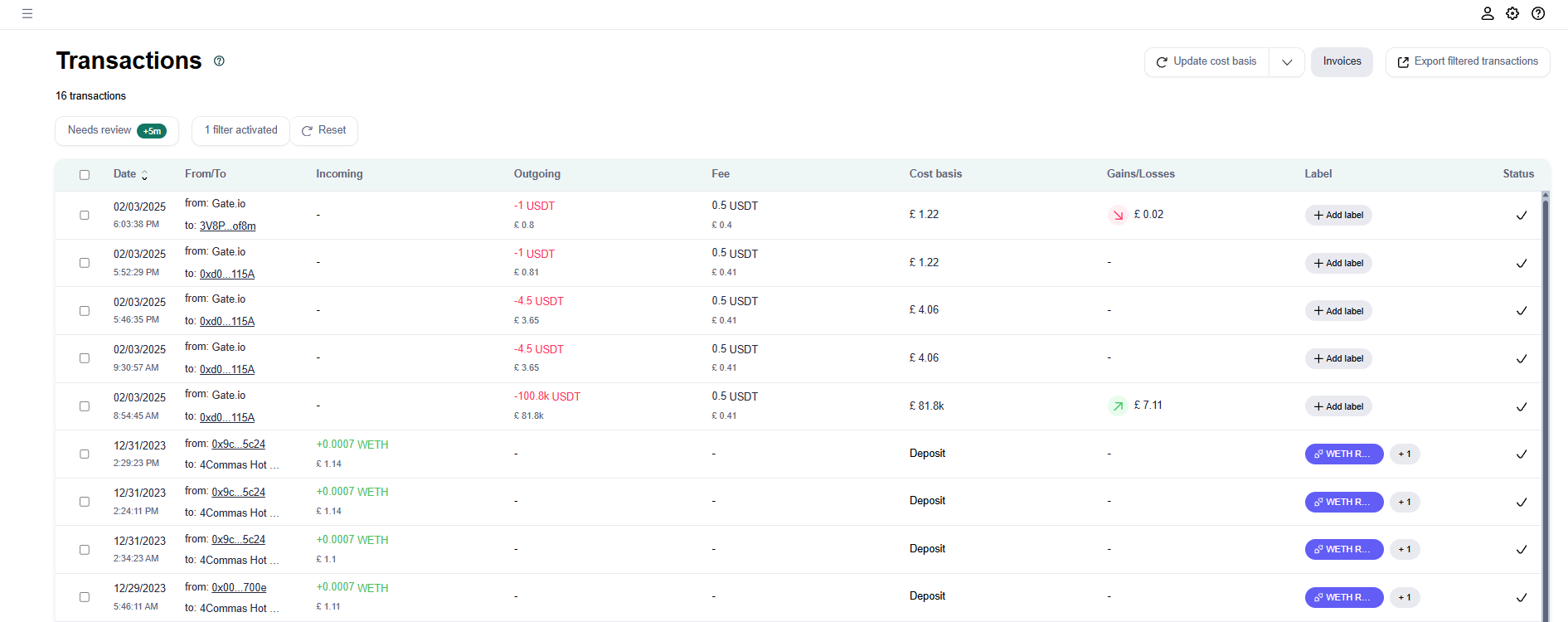
Task: Check the box for the 6:03:38 PM transaction
Action: point(85,216)
